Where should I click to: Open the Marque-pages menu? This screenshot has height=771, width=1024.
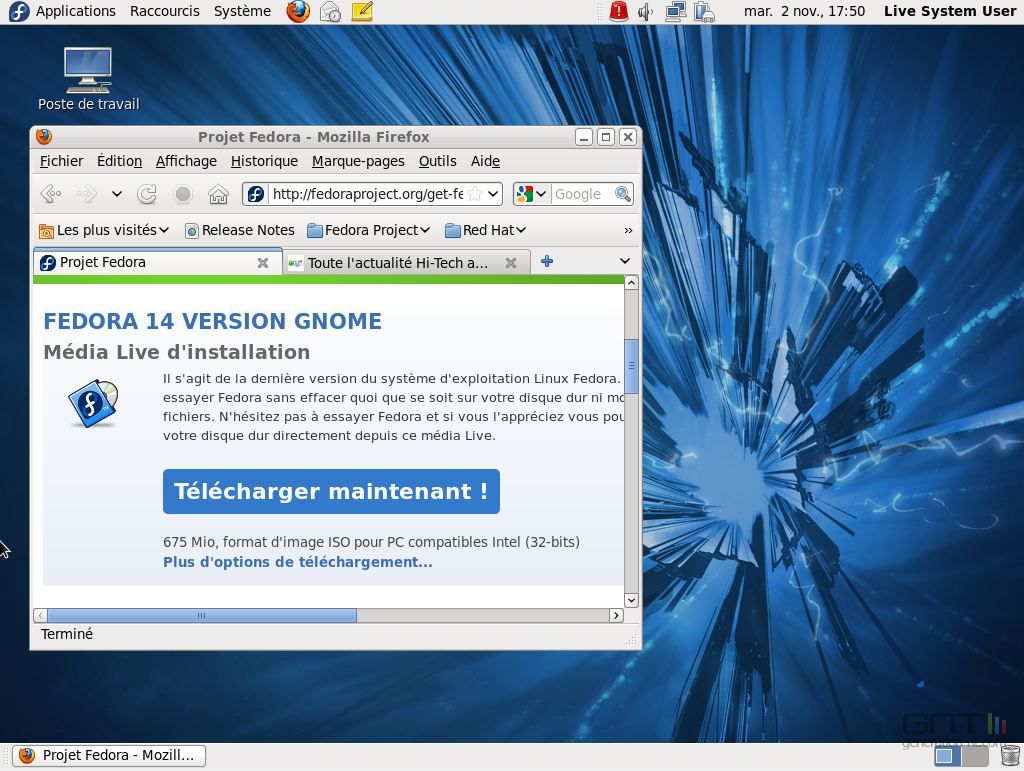(x=358, y=161)
